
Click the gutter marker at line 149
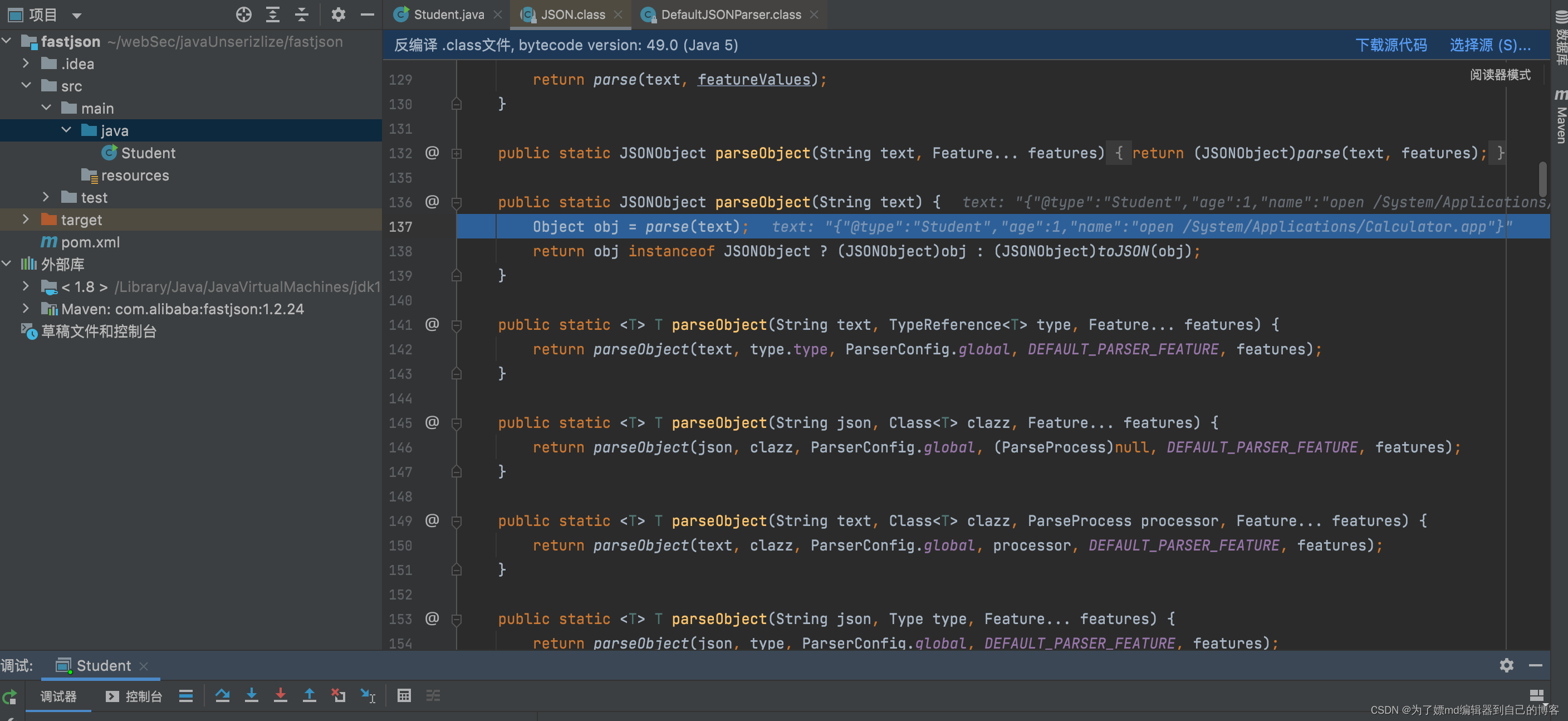pos(432,520)
